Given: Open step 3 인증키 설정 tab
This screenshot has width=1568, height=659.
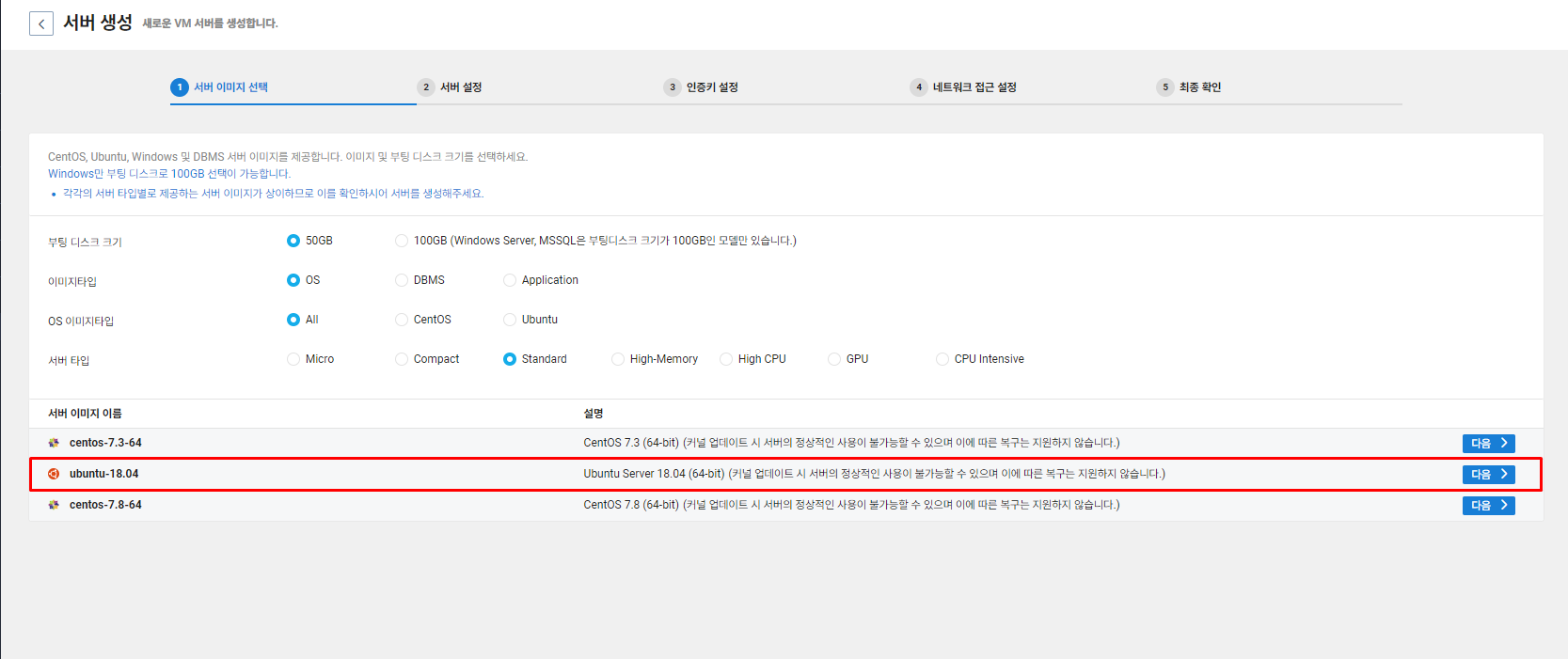Looking at the screenshot, I should click(701, 87).
